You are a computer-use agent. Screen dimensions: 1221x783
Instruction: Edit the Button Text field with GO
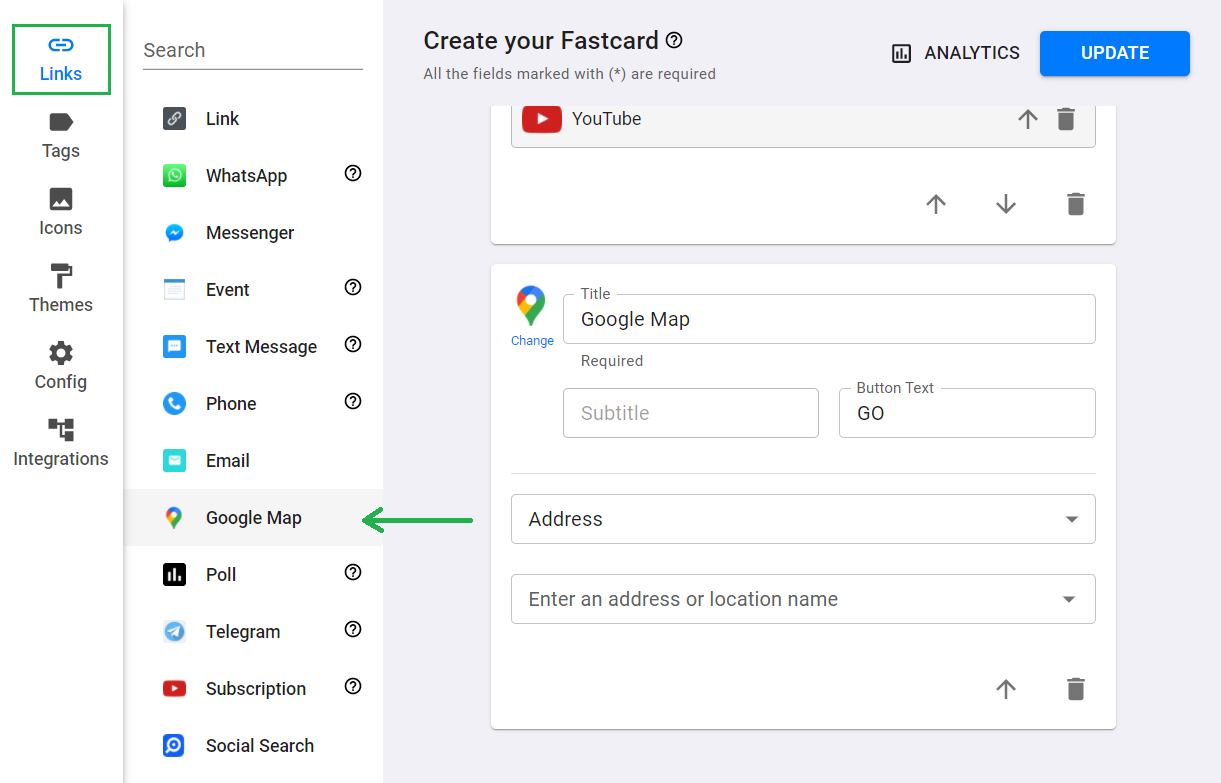coord(967,413)
